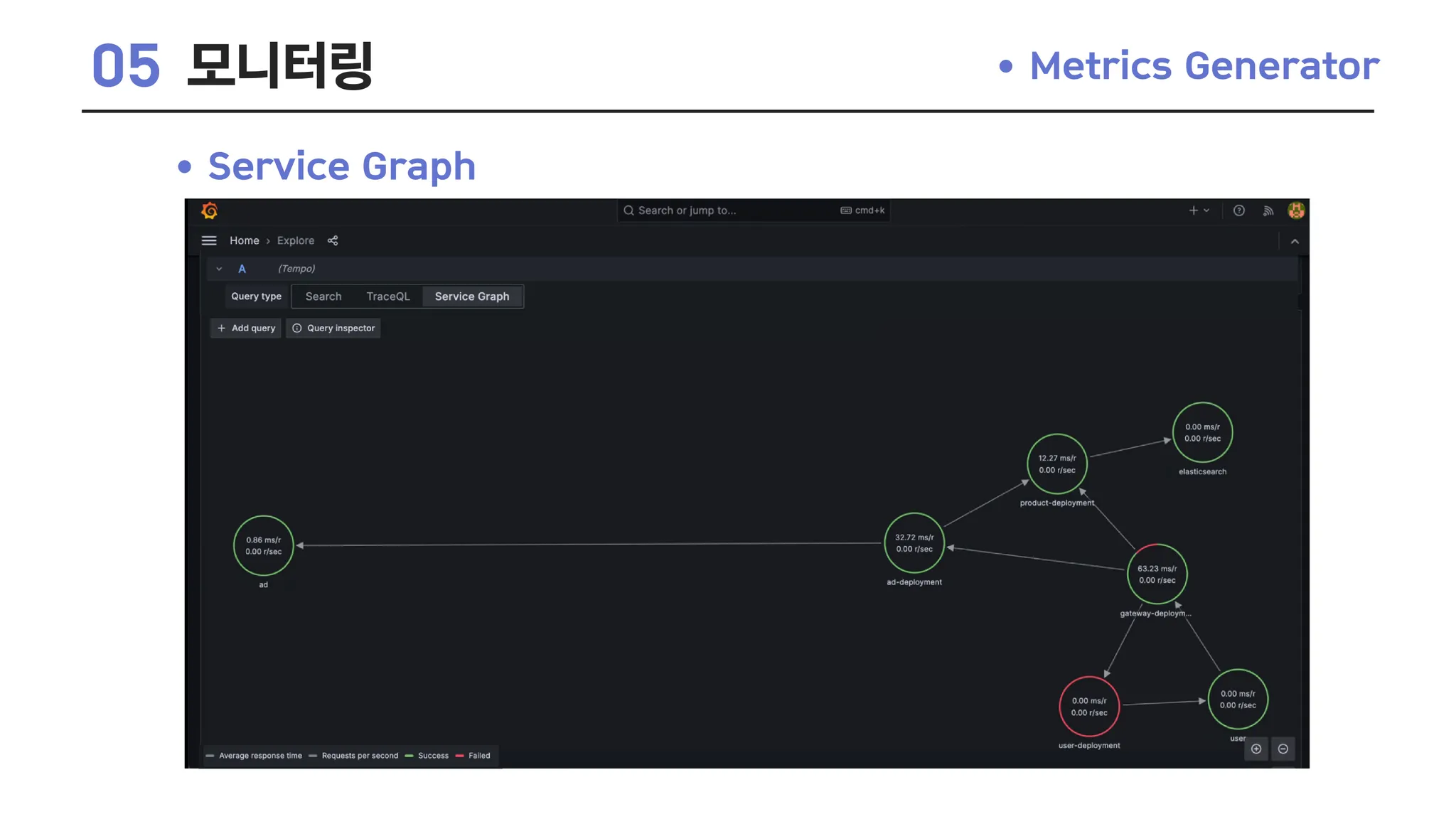The width and height of the screenshot is (1456, 819).
Task: Click the ad-deployment node
Action: click(914, 542)
